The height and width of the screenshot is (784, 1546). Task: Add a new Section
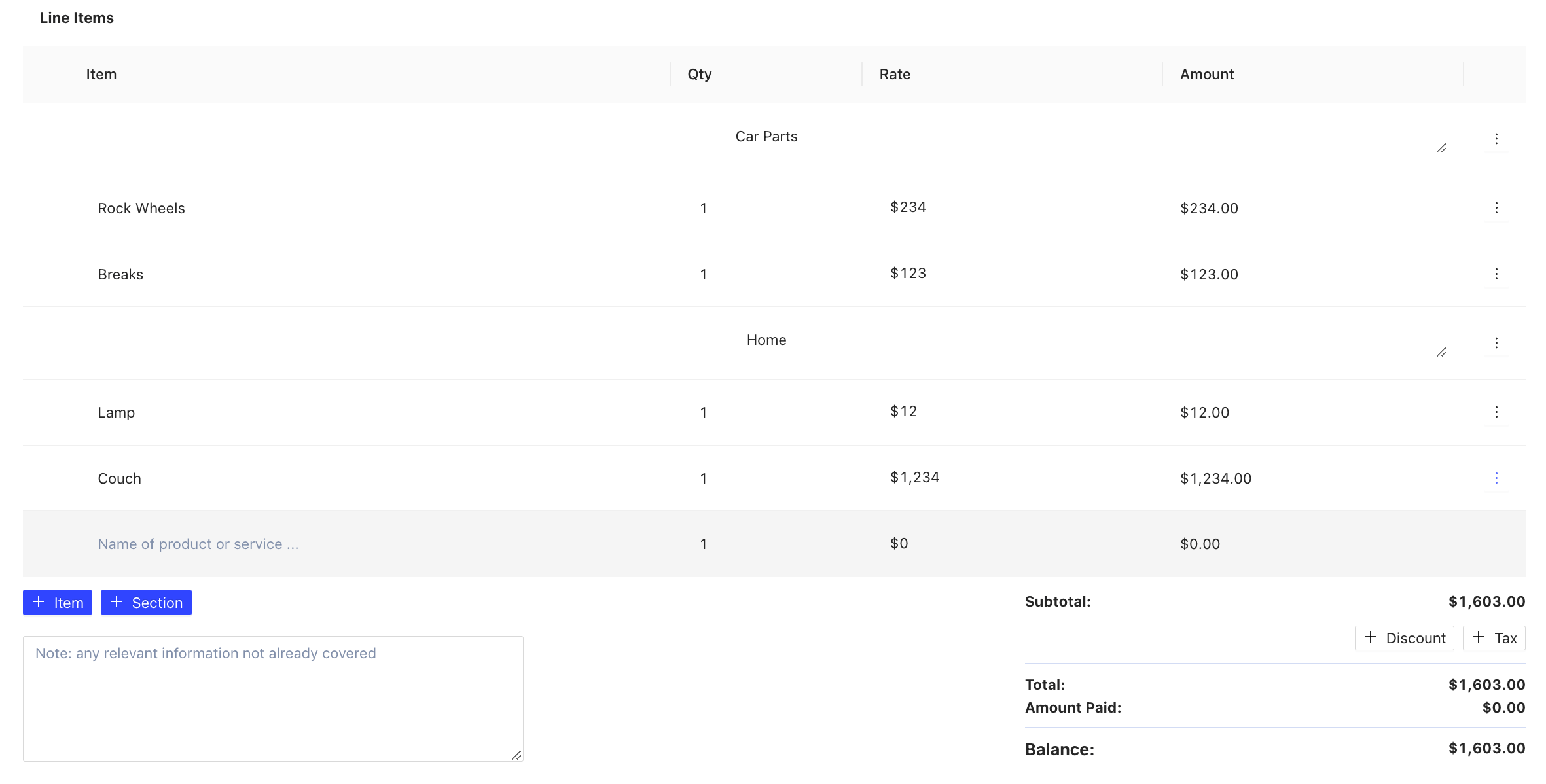pyautogui.click(x=146, y=603)
